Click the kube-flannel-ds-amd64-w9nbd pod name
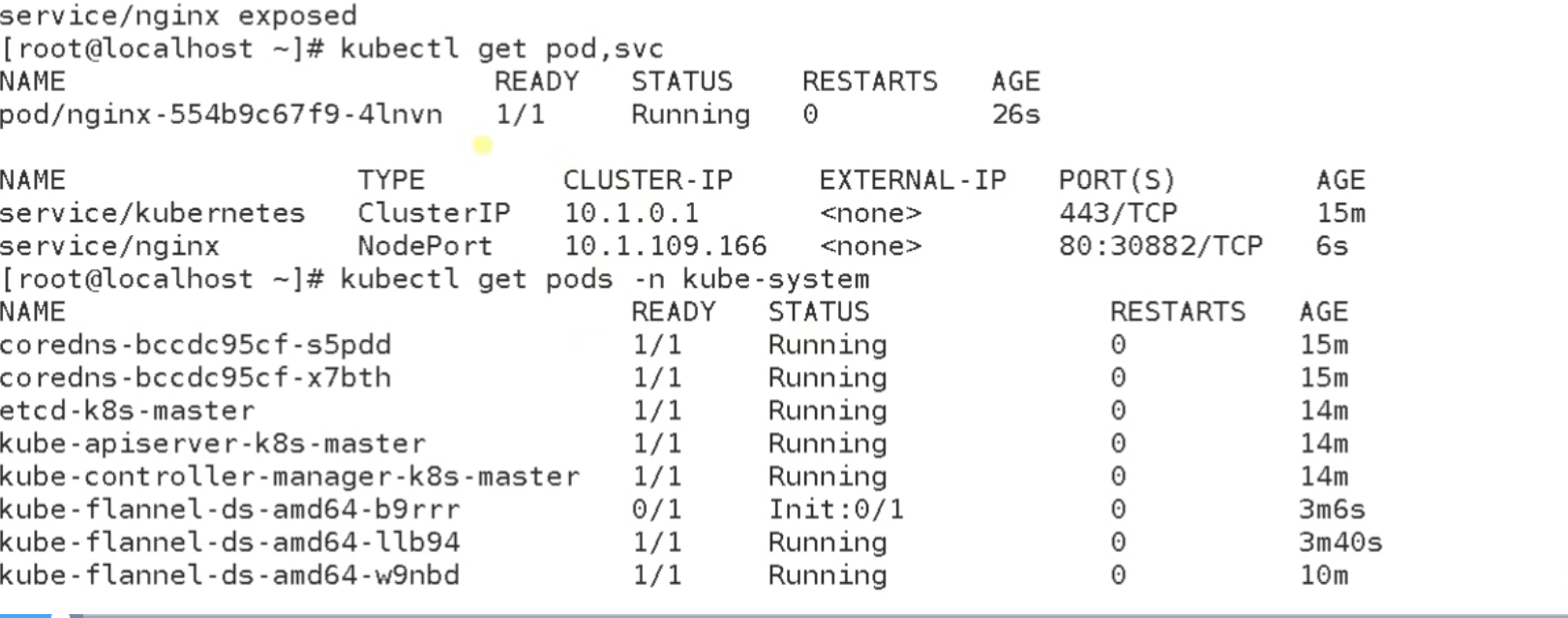Viewport: 1568px width, 618px height. [229, 576]
